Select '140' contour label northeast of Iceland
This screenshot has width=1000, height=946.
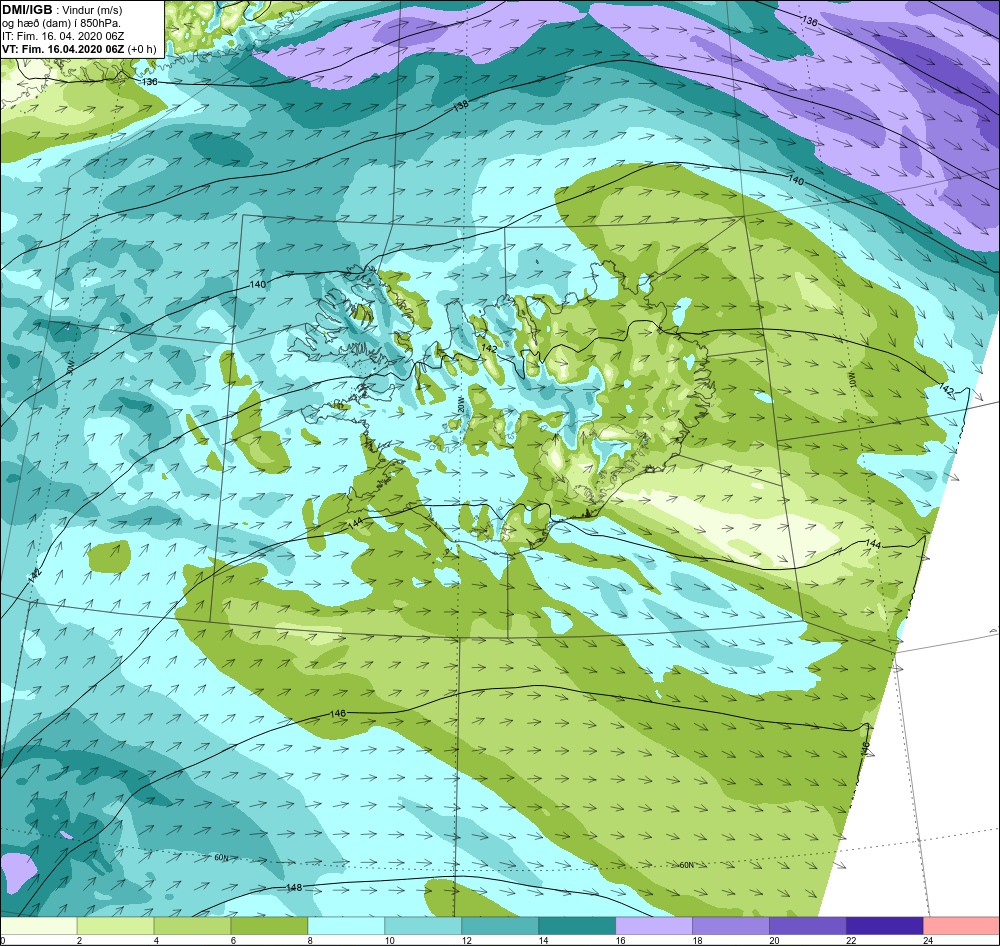pyautogui.click(x=796, y=181)
